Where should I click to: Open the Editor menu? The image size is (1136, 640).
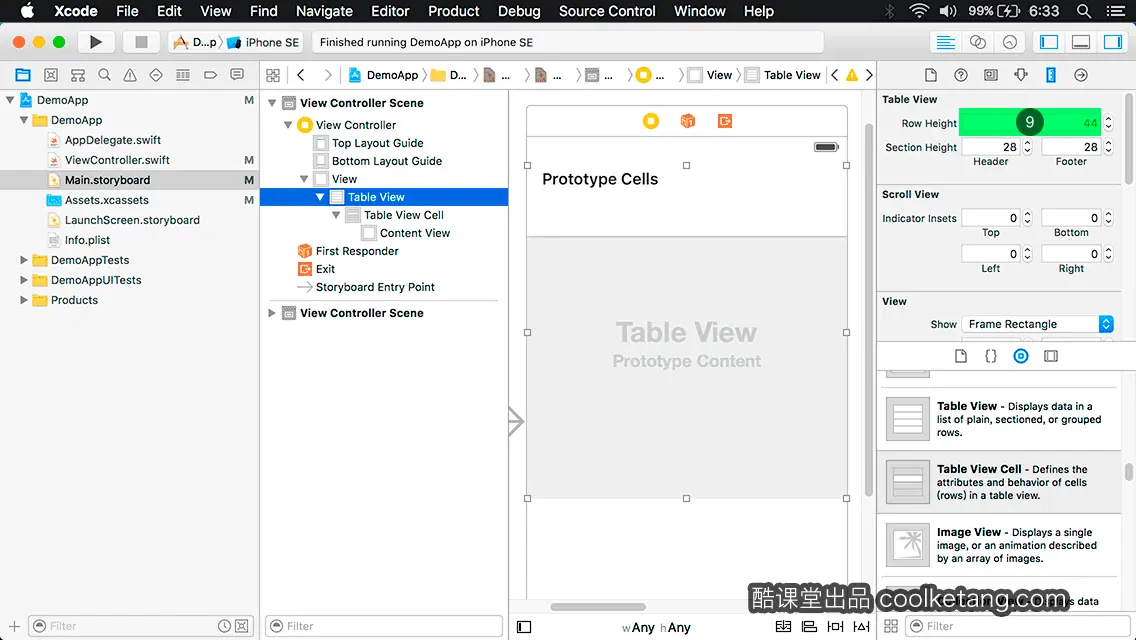point(390,11)
